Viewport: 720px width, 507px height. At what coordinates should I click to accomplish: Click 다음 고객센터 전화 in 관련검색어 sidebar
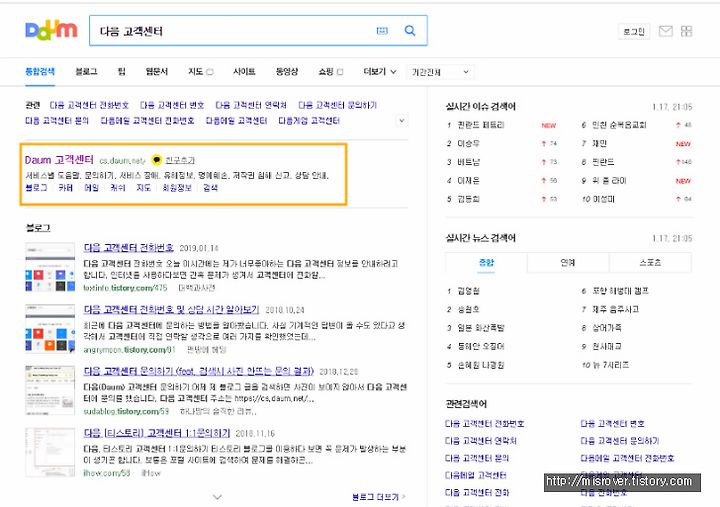coord(477,493)
